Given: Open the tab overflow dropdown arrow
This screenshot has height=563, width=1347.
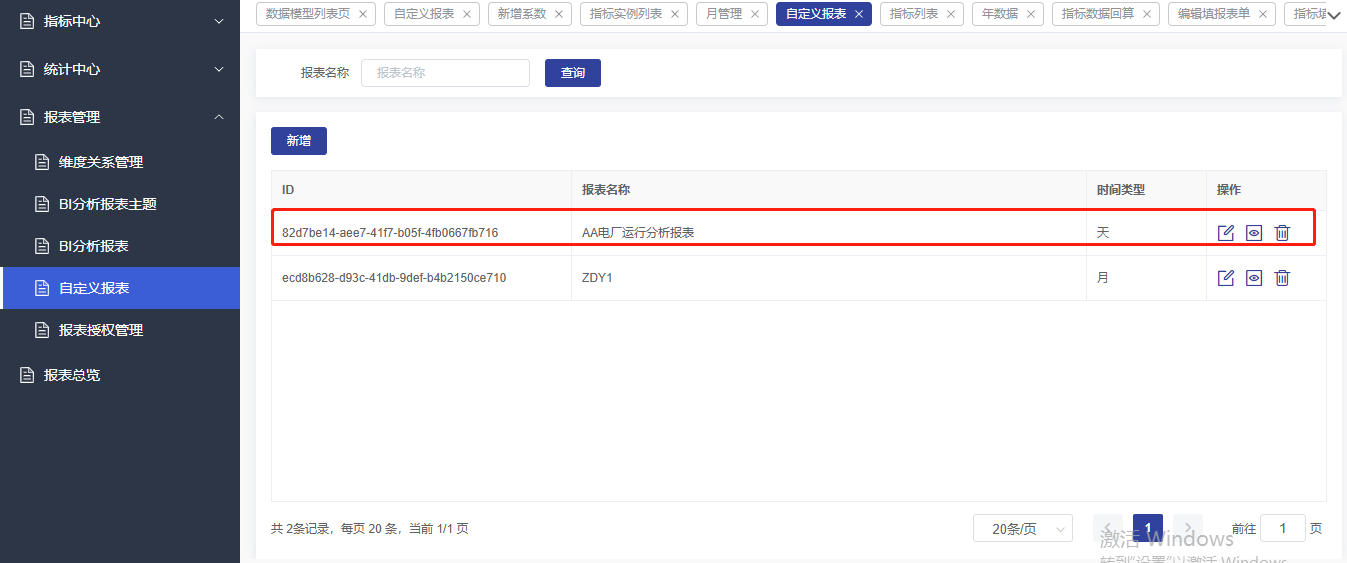Looking at the screenshot, I should tap(1334, 15).
